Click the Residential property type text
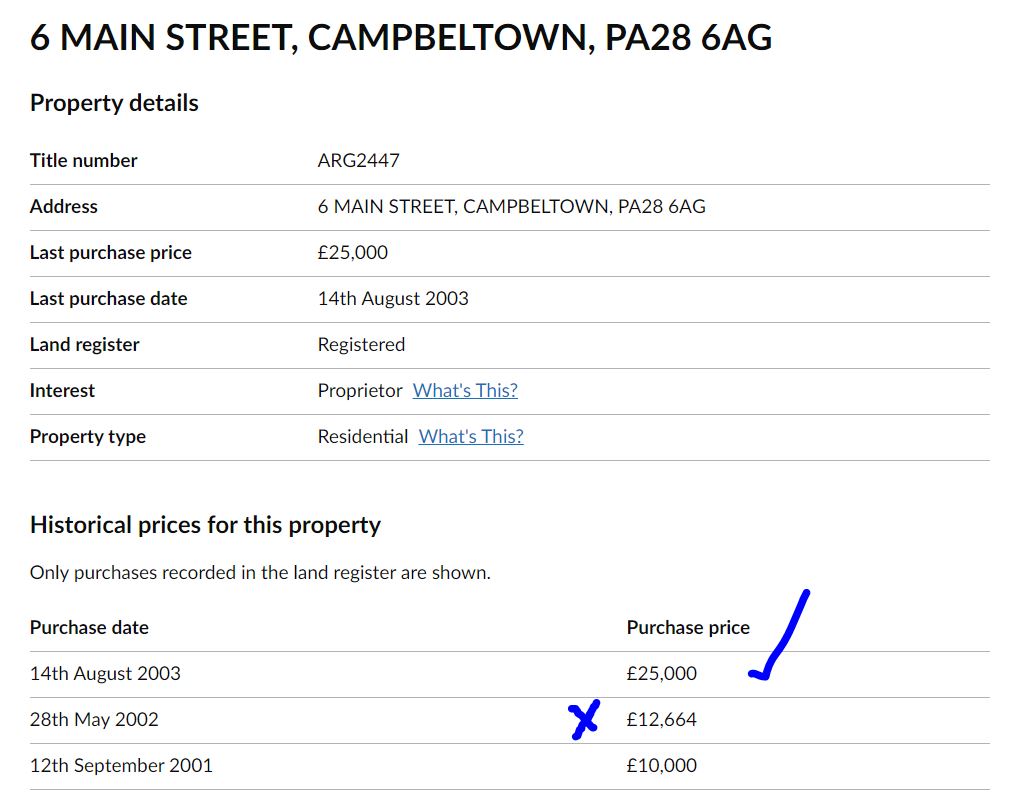Viewport: 1013px width, 806px height. [362, 437]
